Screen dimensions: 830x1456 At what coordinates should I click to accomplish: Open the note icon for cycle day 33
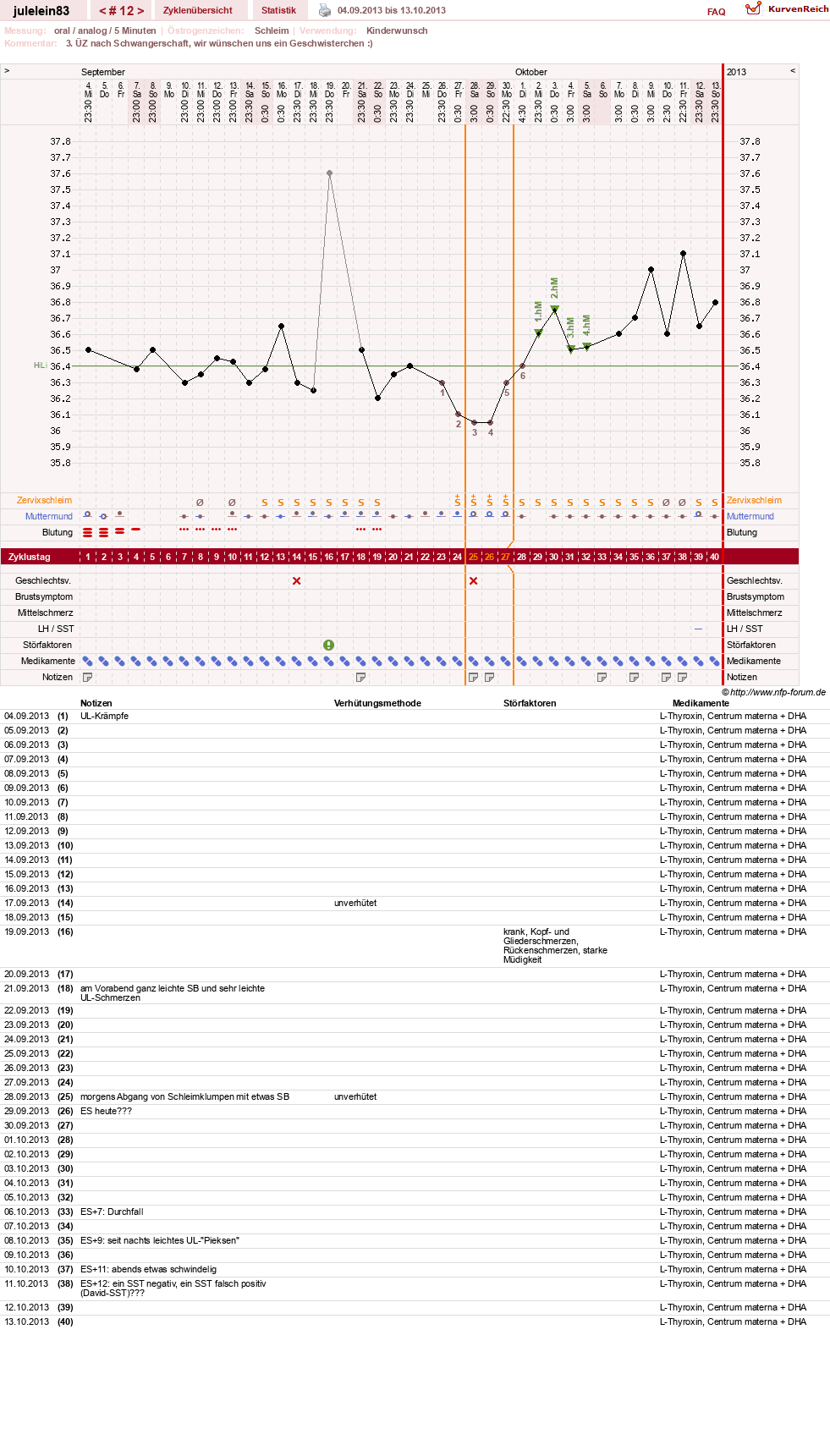pyautogui.click(x=602, y=677)
